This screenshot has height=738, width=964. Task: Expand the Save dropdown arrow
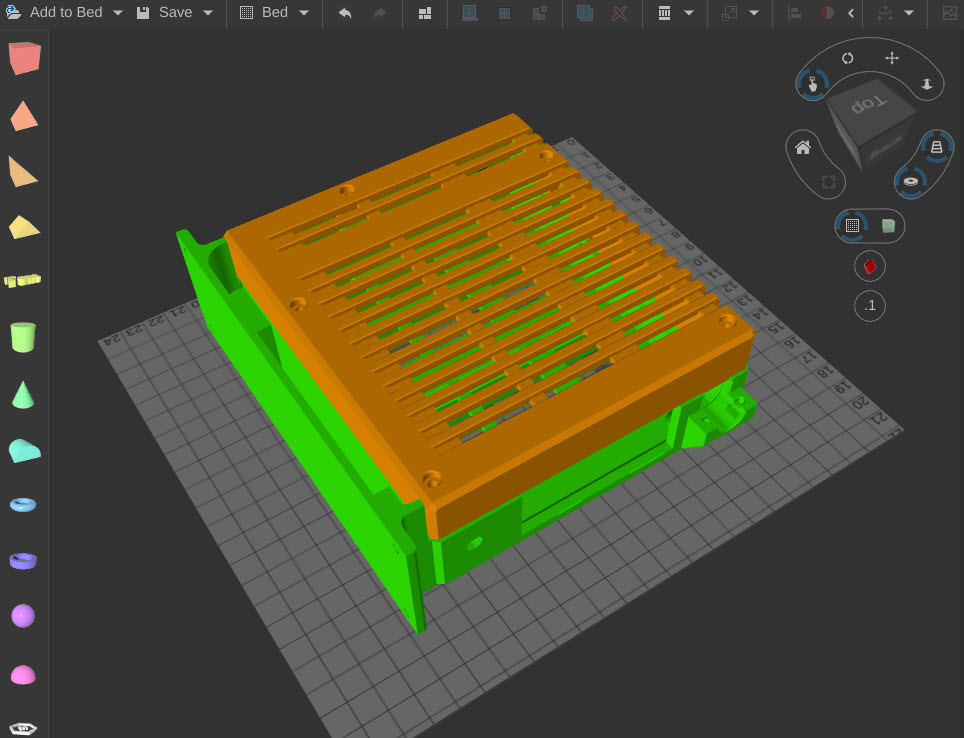click(x=208, y=13)
